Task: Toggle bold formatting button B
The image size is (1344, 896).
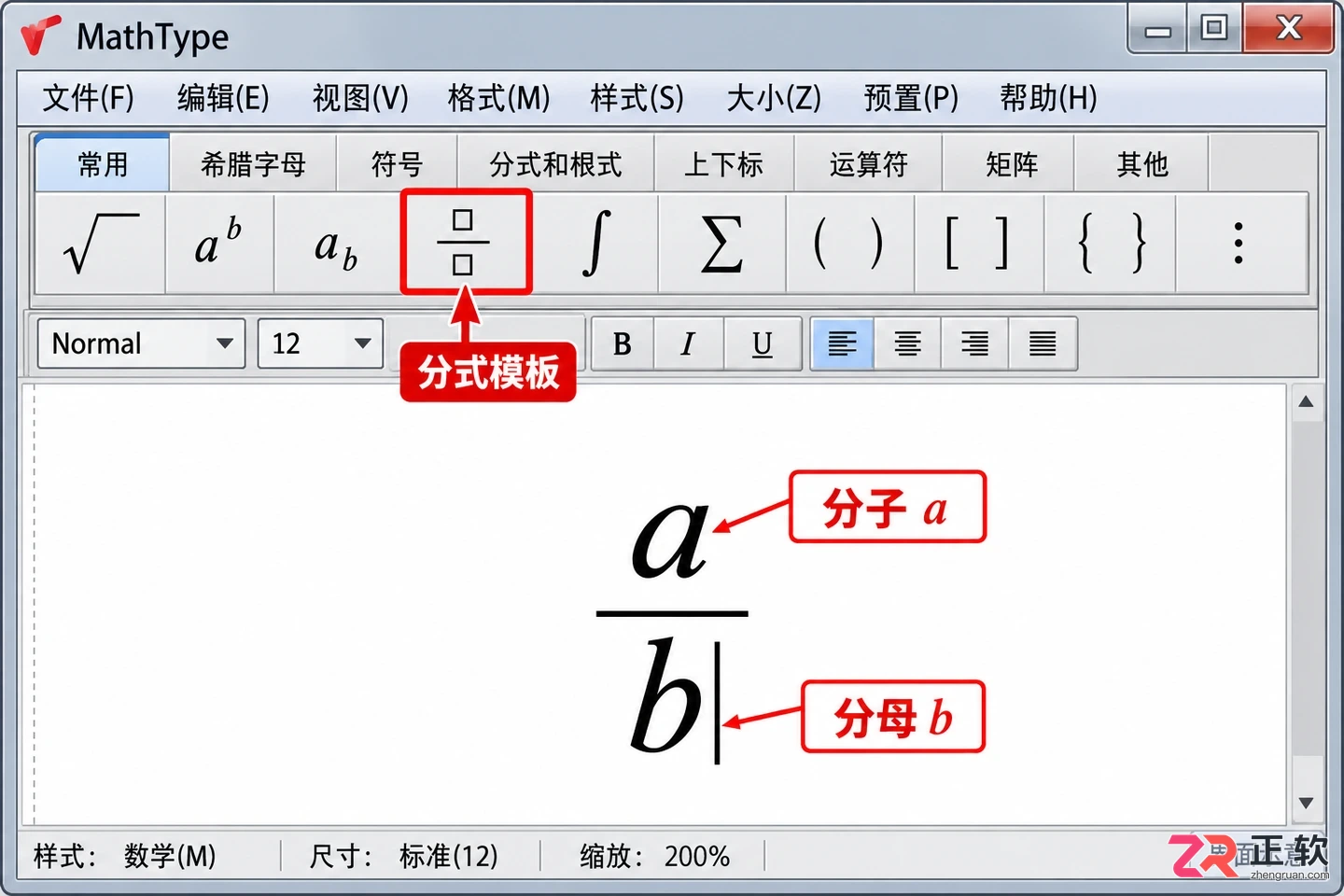Action: coord(623,344)
